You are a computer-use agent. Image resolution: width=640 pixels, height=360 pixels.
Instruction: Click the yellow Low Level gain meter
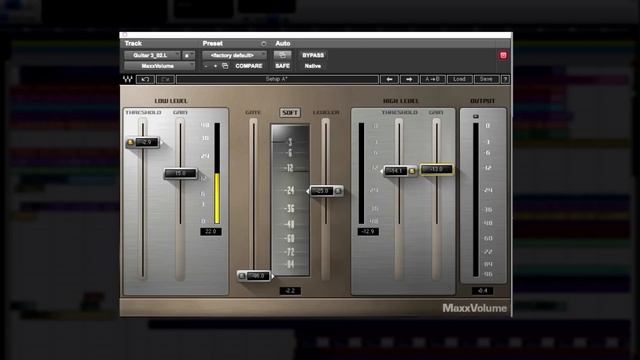point(217,173)
